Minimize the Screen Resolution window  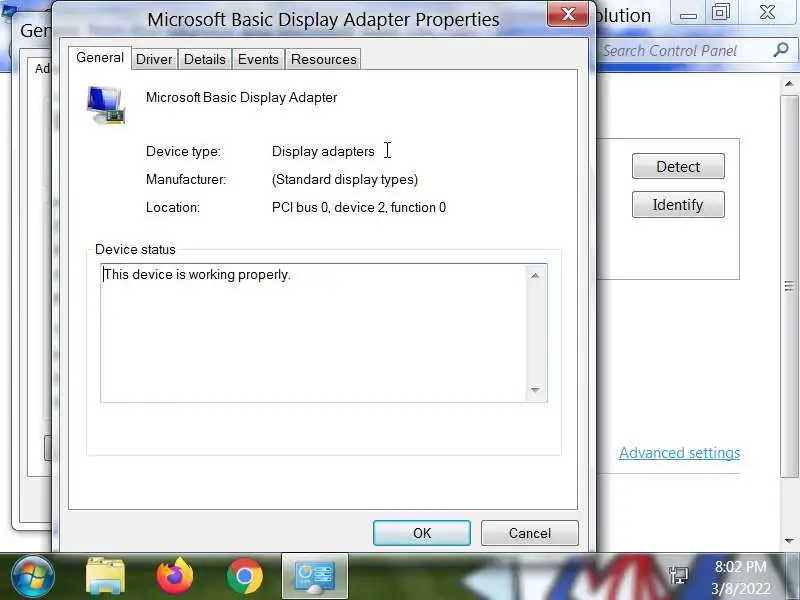[x=688, y=13]
